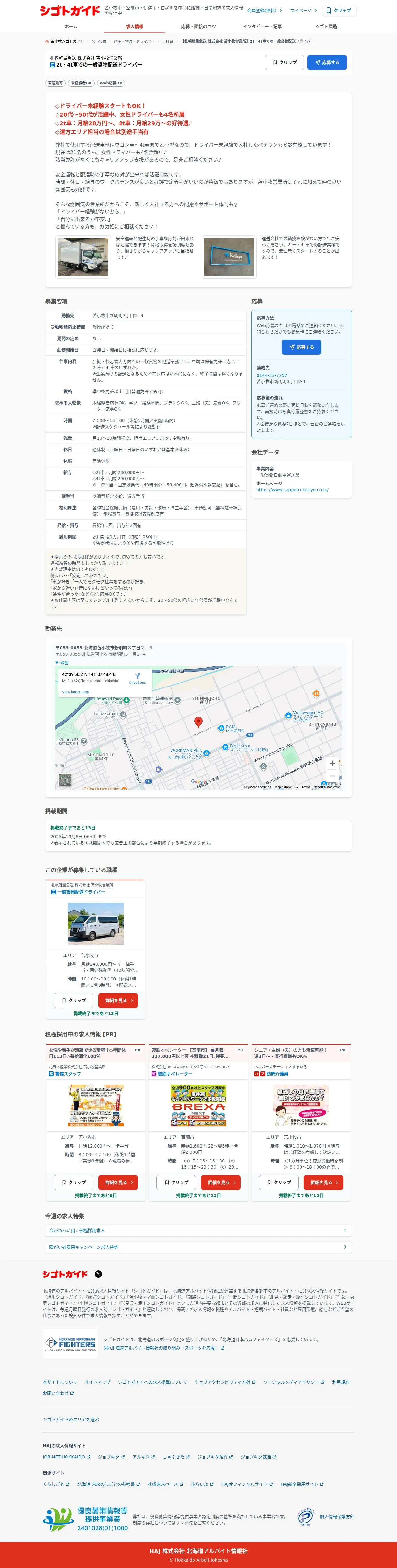The image size is (397, 1568).
Task: Select the 求人情報 tab
Action: click(134, 27)
